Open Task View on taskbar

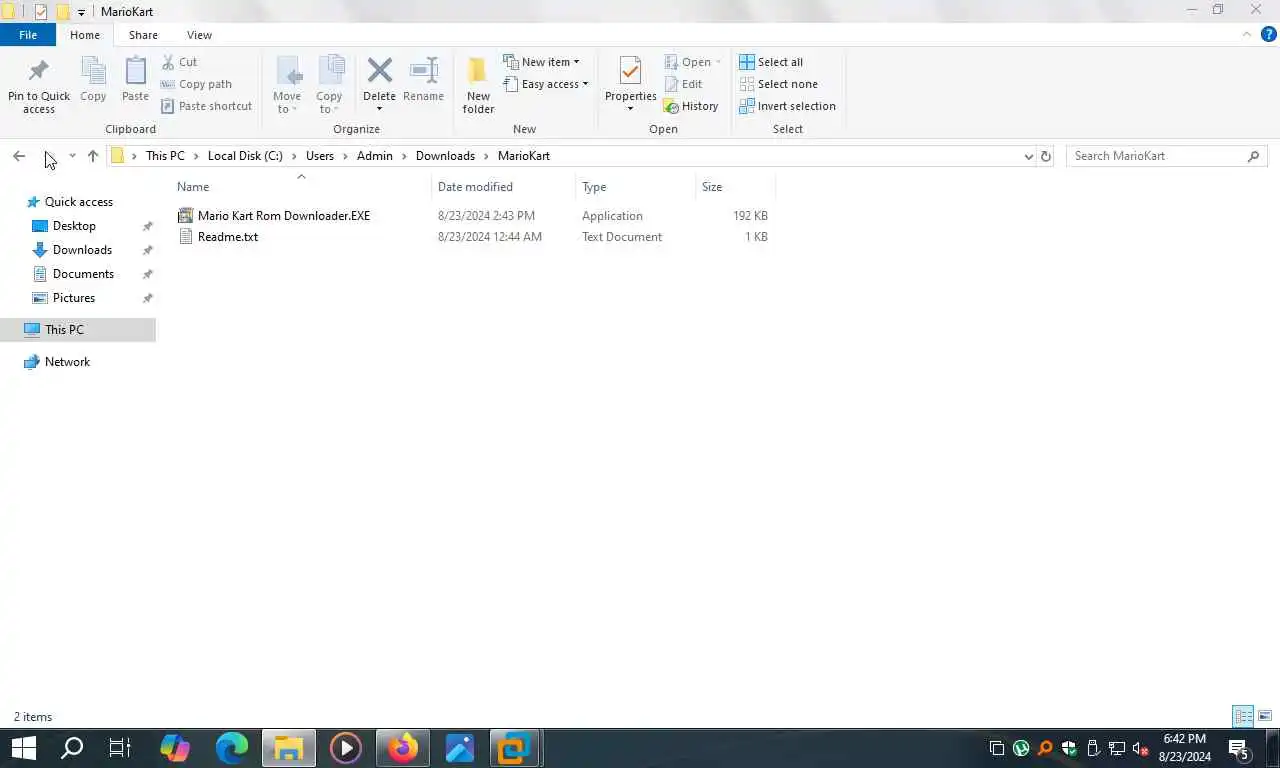pos(120,747)
